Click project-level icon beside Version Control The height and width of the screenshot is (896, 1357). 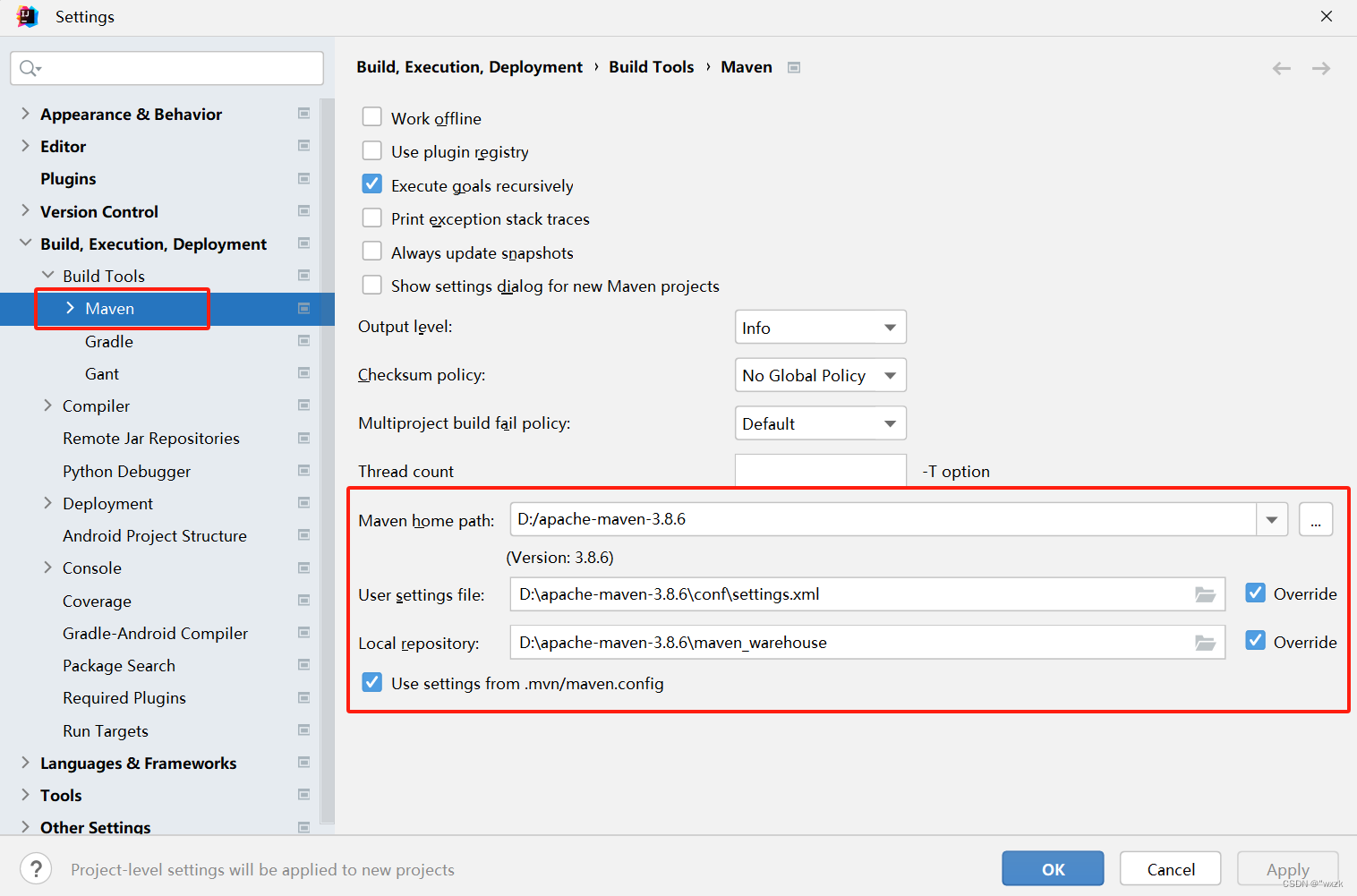(304, 211)
